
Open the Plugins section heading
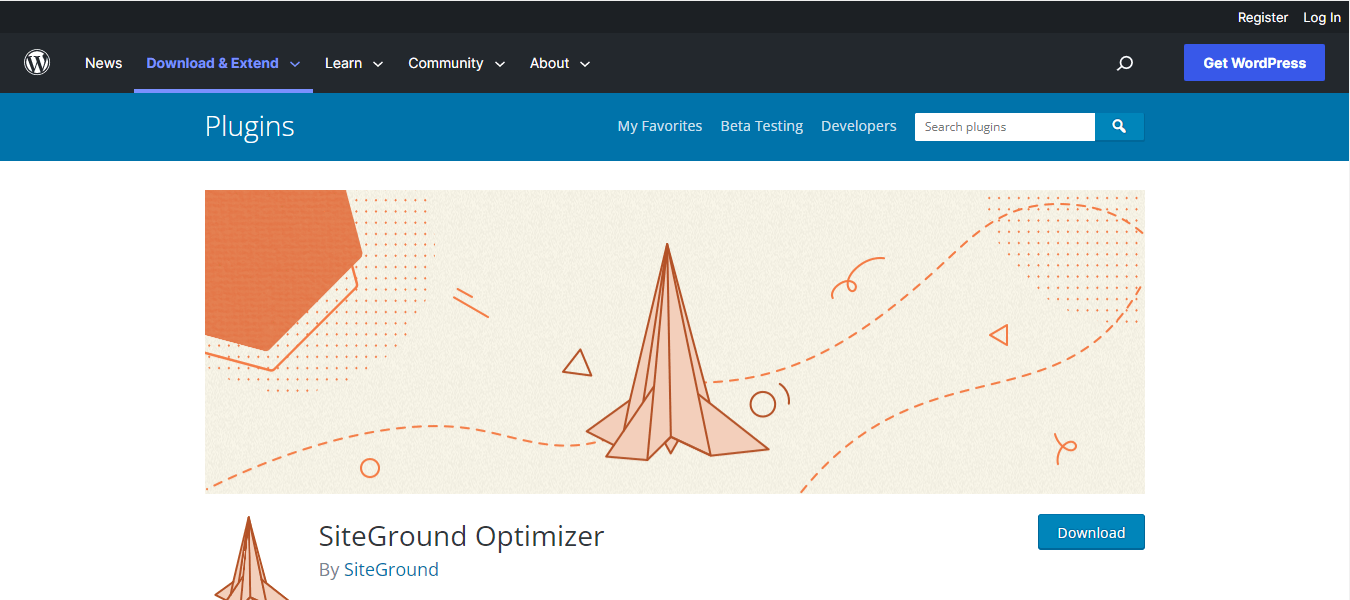[249, 126]
